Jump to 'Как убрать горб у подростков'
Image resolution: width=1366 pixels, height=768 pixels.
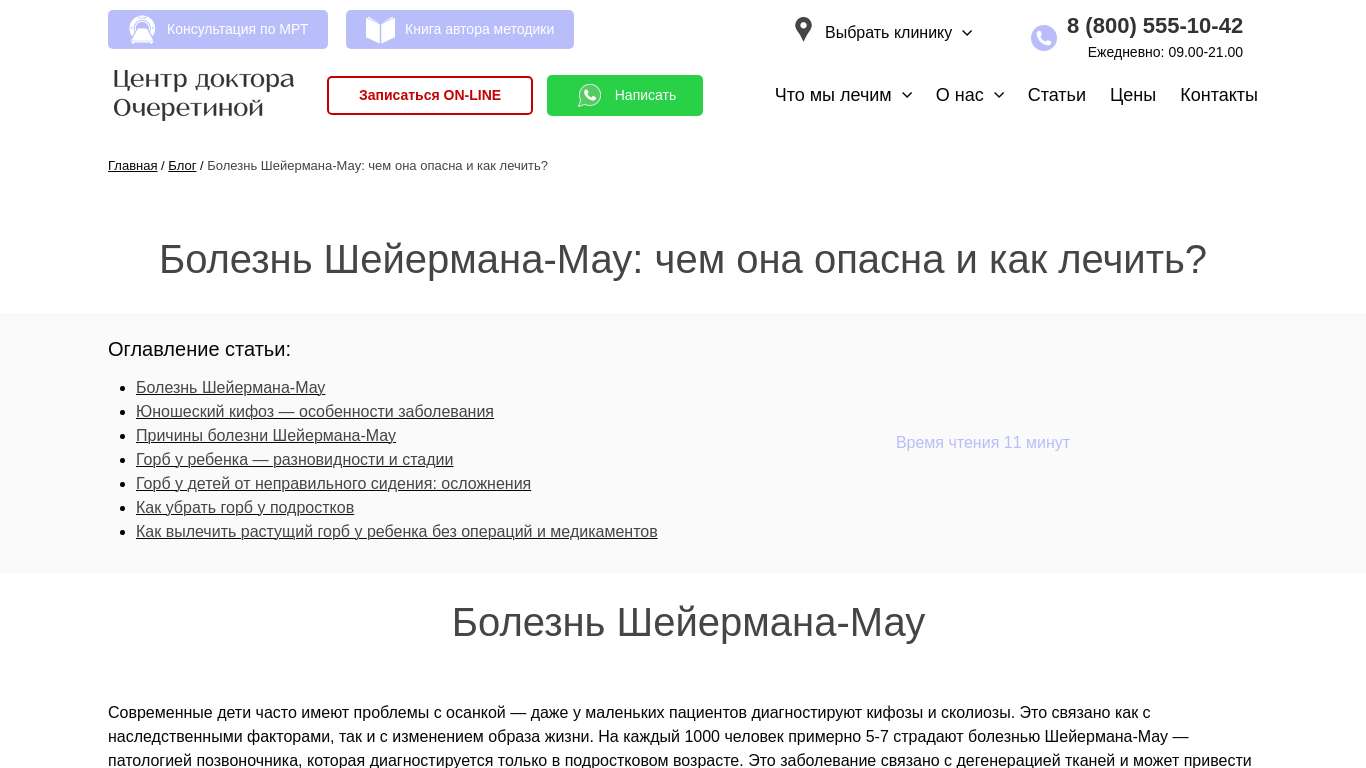pyautogui.click(x=244, y=508)
